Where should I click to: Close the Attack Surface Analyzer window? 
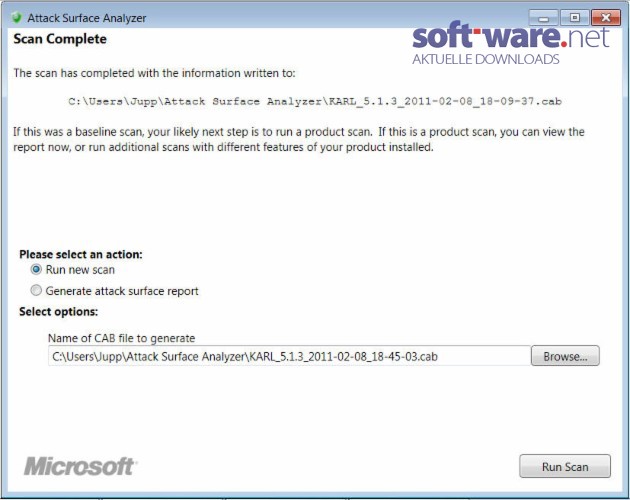pos(606,18)
